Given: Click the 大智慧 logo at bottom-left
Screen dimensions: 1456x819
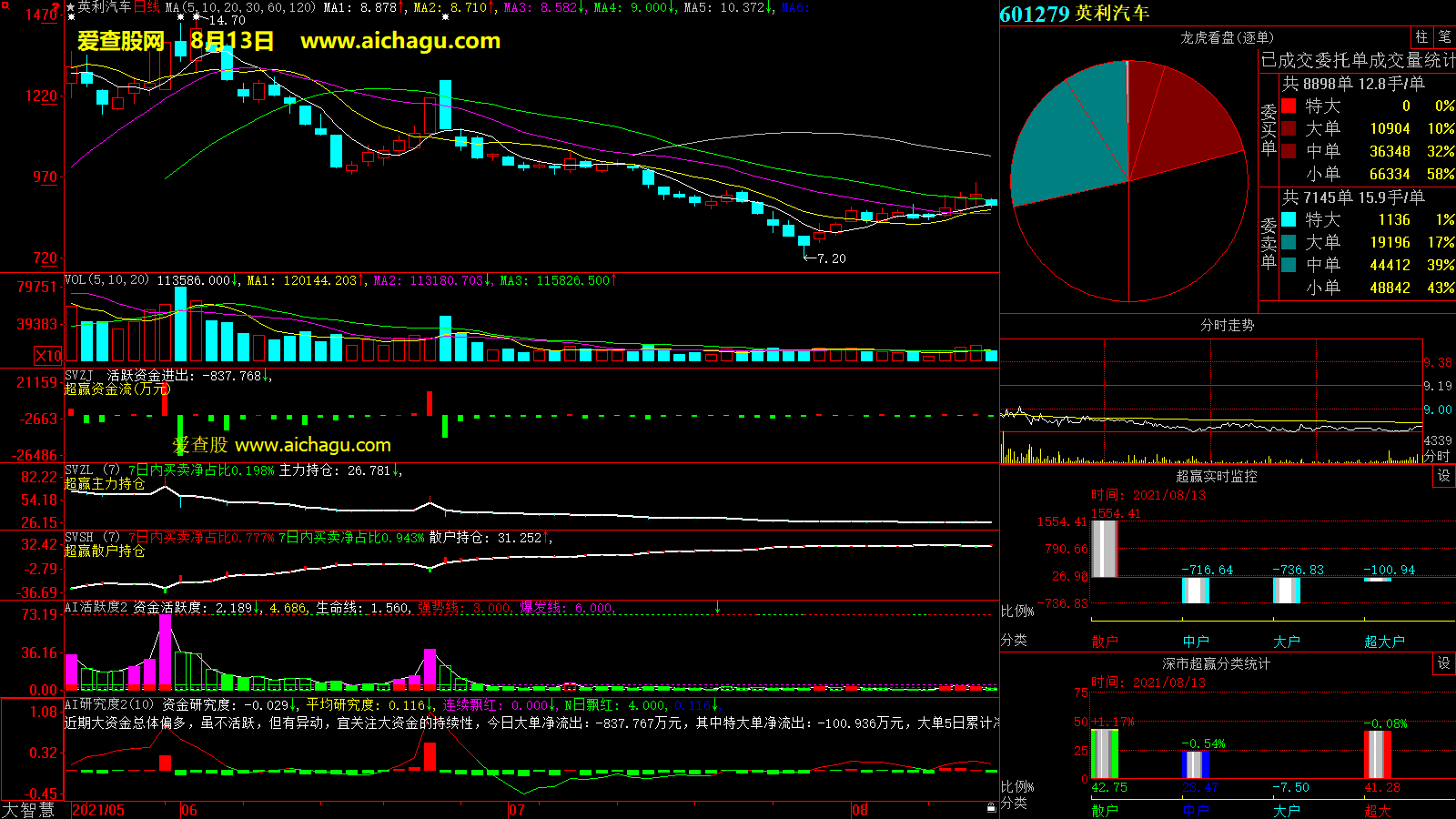Looking at the screenshot, I should tap(29, 810).
